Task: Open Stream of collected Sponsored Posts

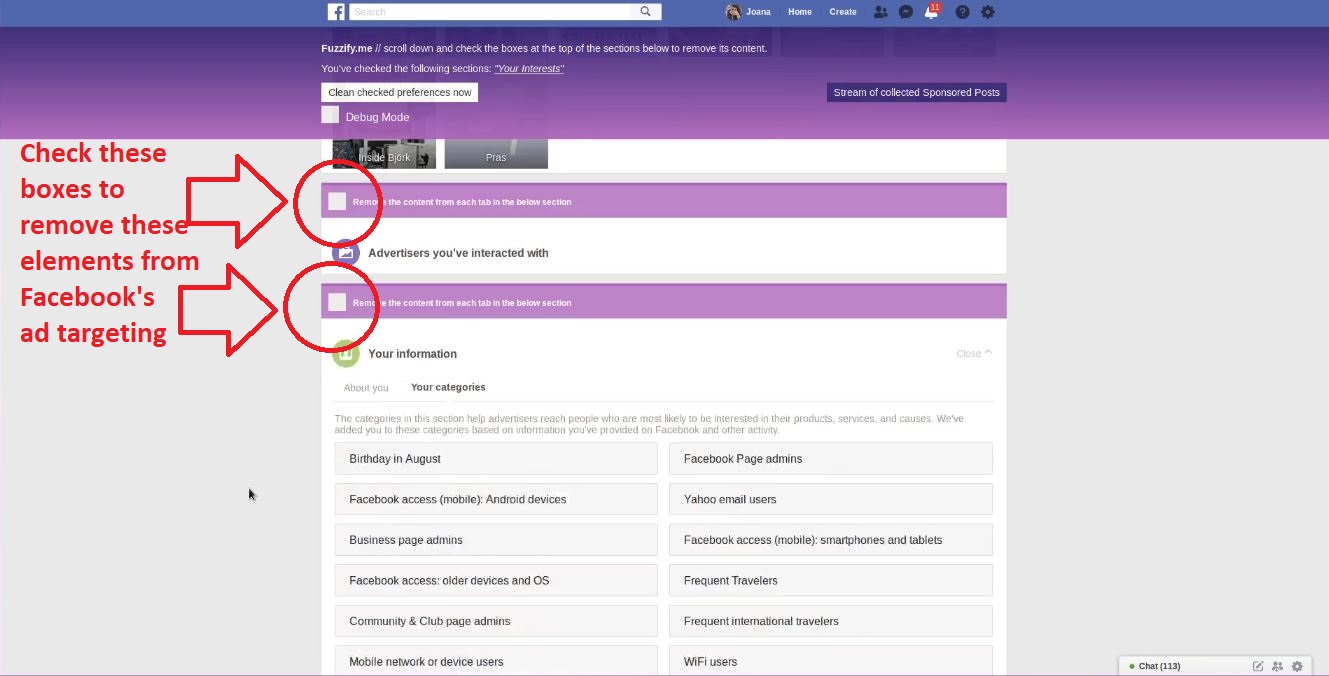Action: [x=916, y=92]
